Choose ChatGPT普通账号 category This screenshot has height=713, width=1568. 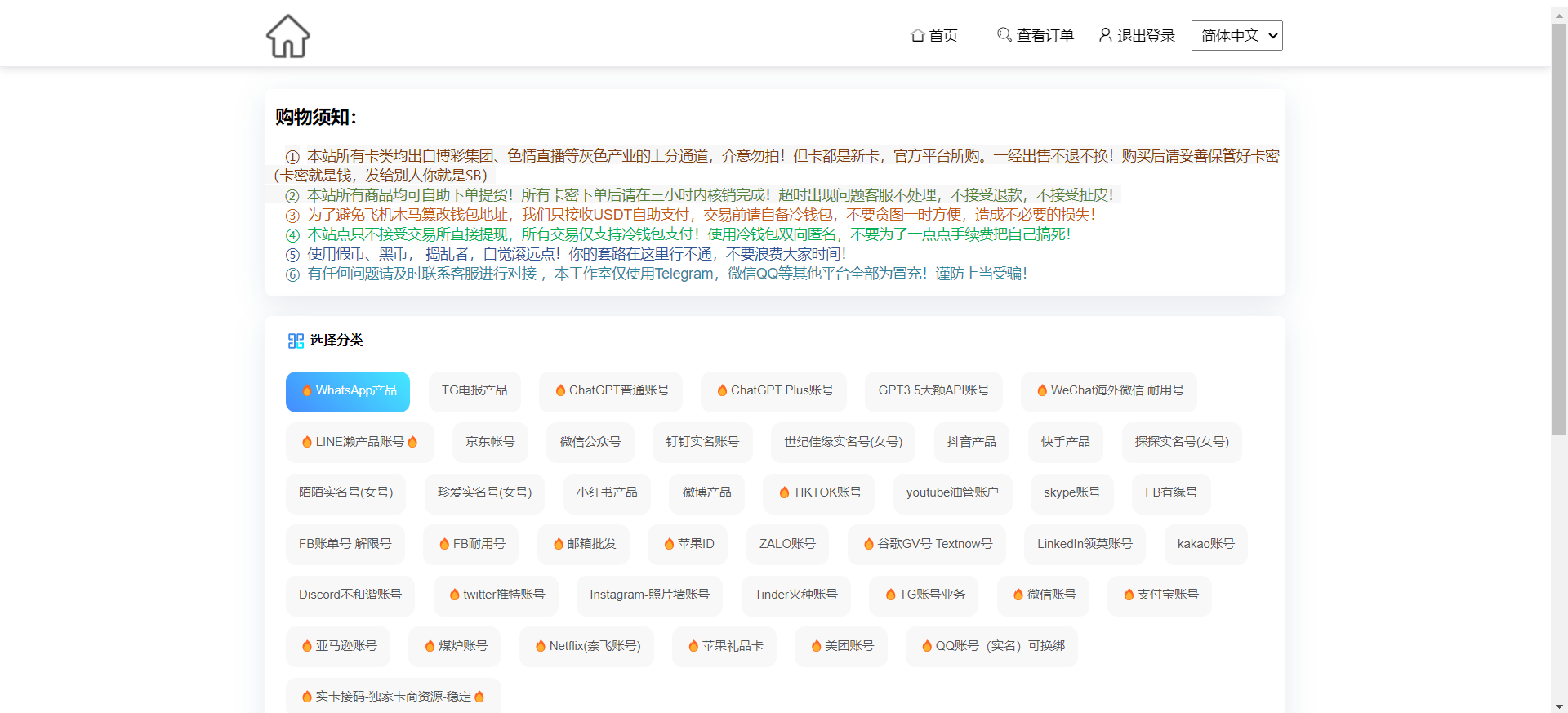pyautogui.click(x=611, y=391)
